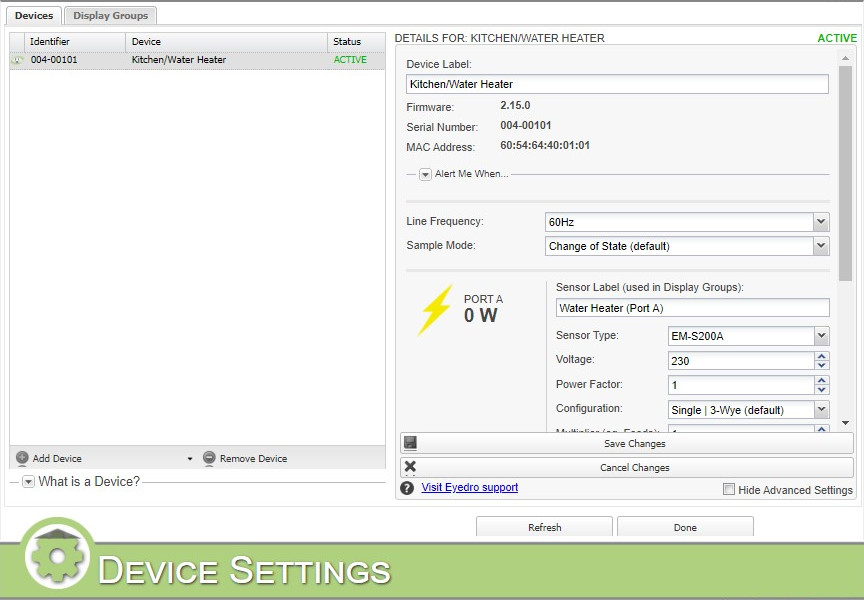Viewport: 864px width, 600px height.
Task: Expand the Alert Me When section
Action: [425, 174]
